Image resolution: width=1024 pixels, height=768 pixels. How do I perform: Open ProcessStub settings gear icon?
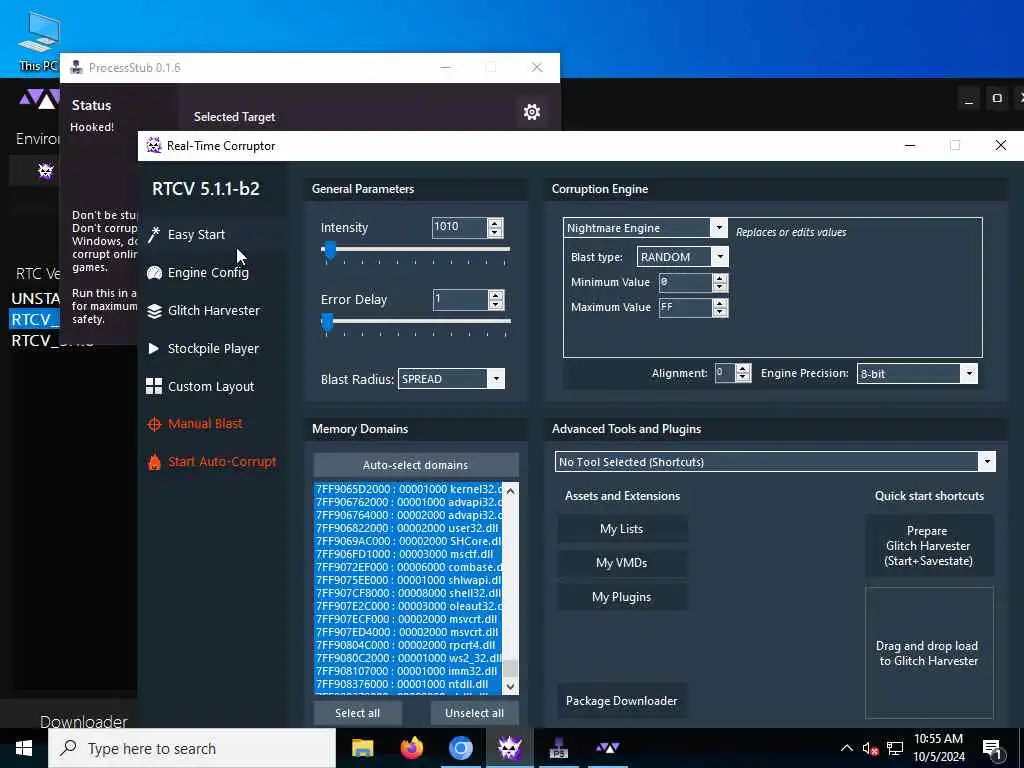532,112
